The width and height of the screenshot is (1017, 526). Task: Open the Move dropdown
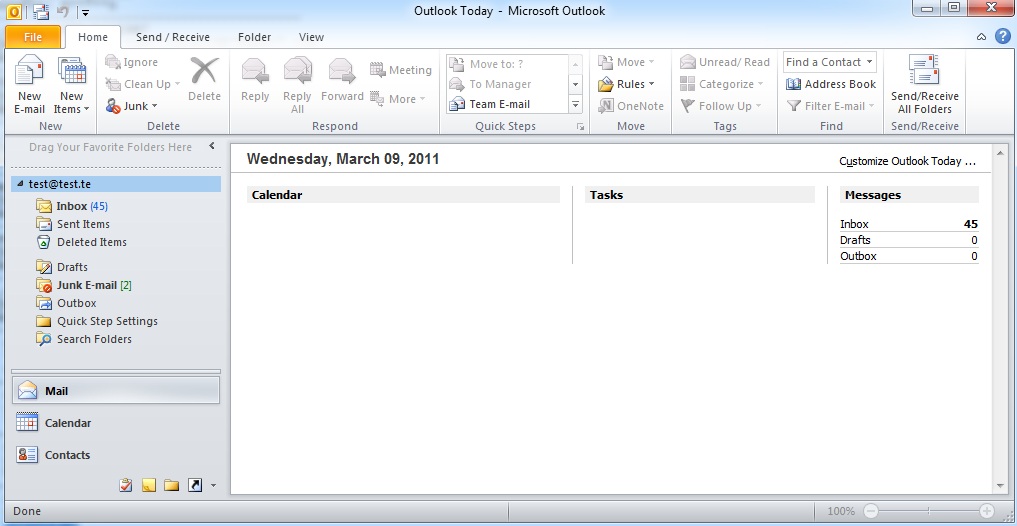point(626,62)
